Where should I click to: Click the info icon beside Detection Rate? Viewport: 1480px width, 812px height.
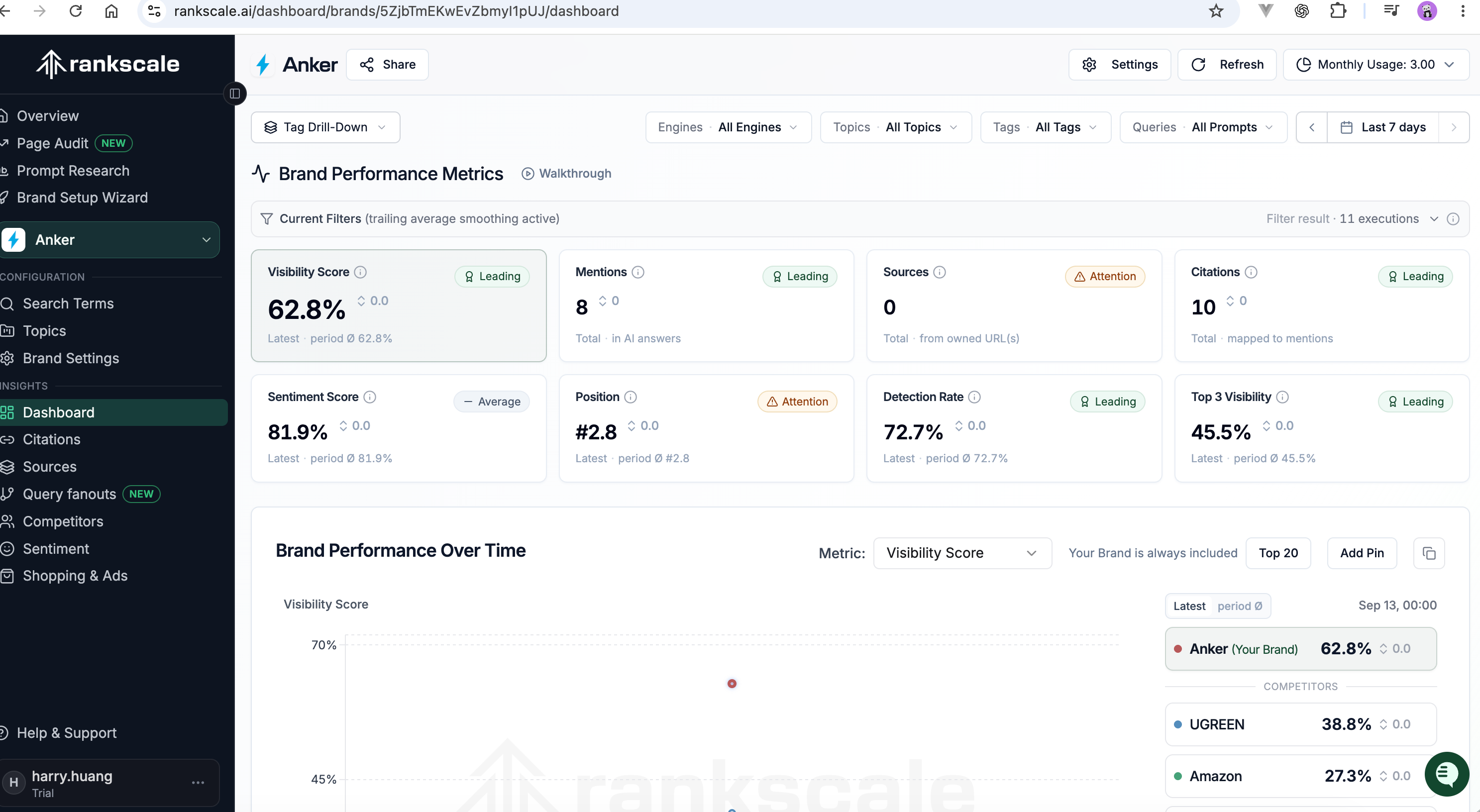[974, 397]
